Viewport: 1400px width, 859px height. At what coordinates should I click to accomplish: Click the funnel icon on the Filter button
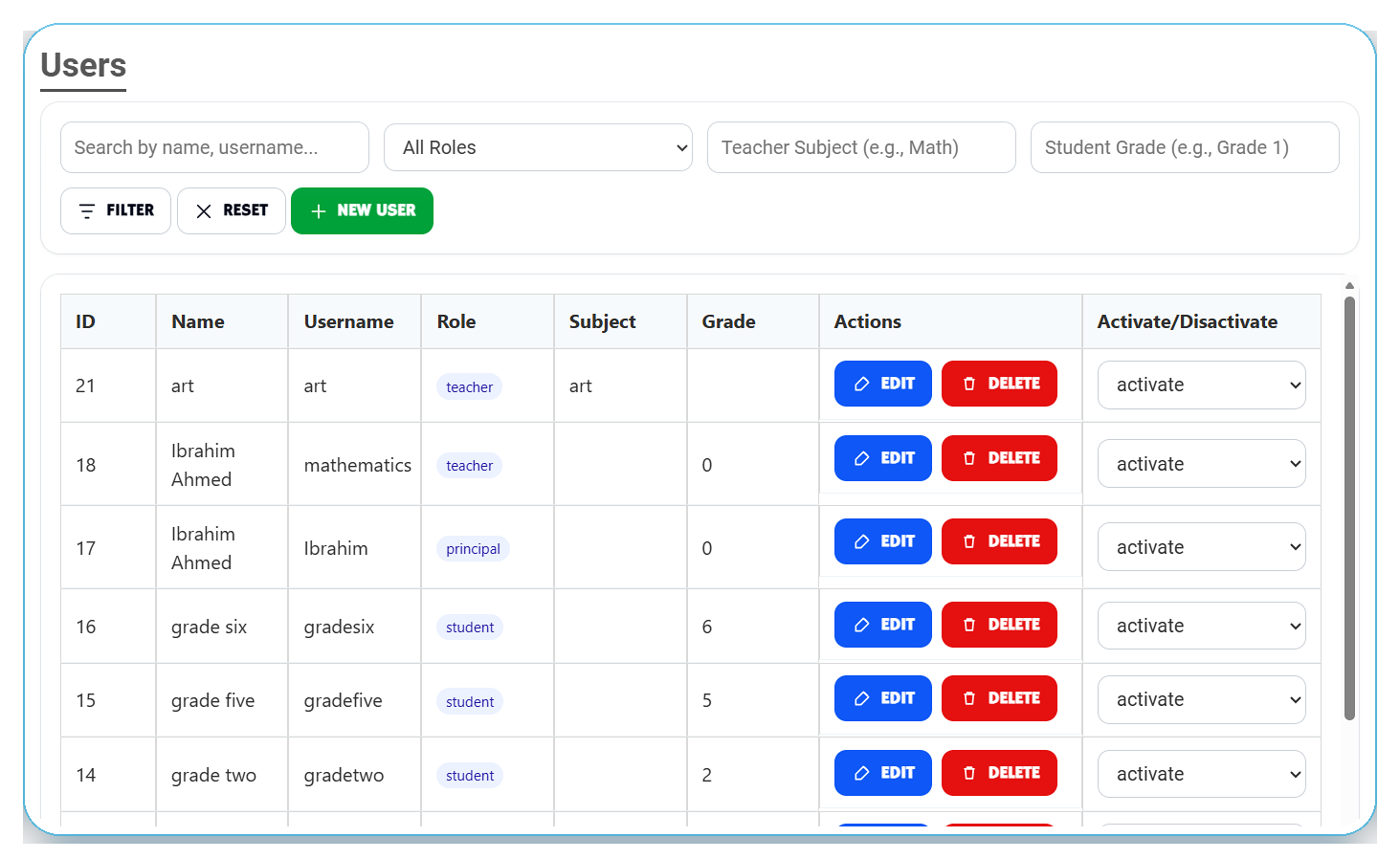click(x=87, y=211)
